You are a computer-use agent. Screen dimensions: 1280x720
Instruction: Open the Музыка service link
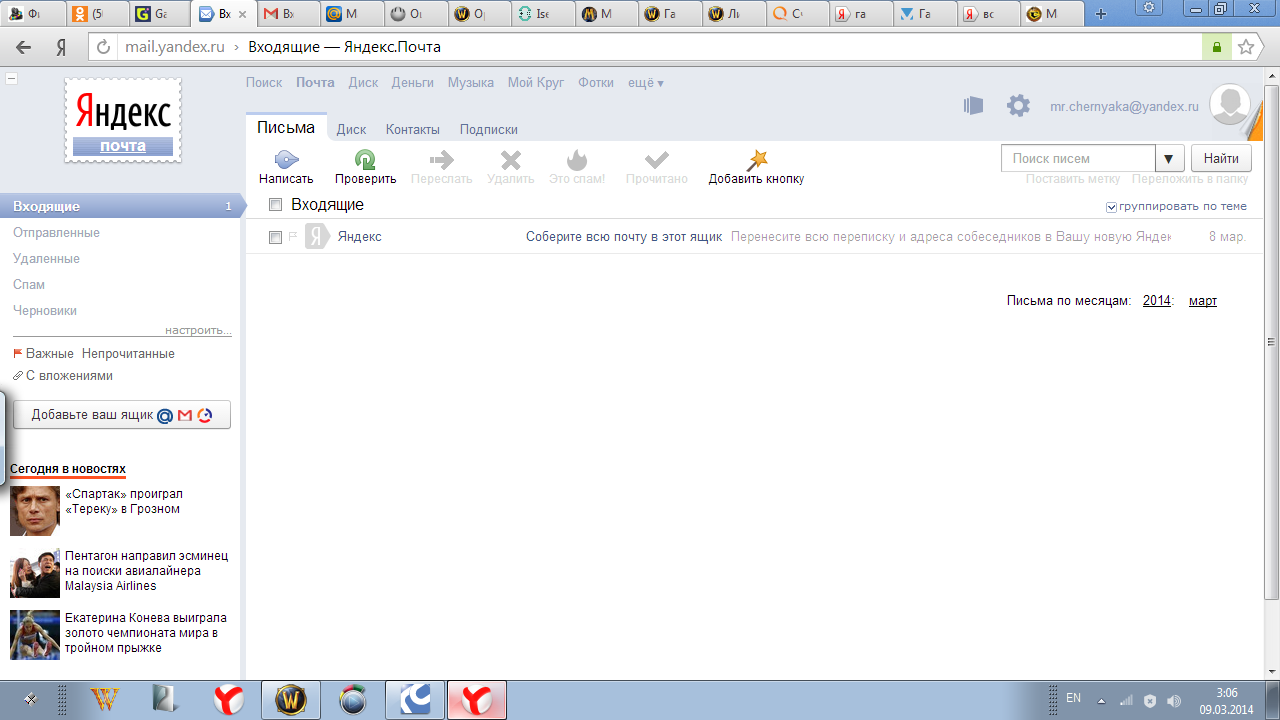471,83
